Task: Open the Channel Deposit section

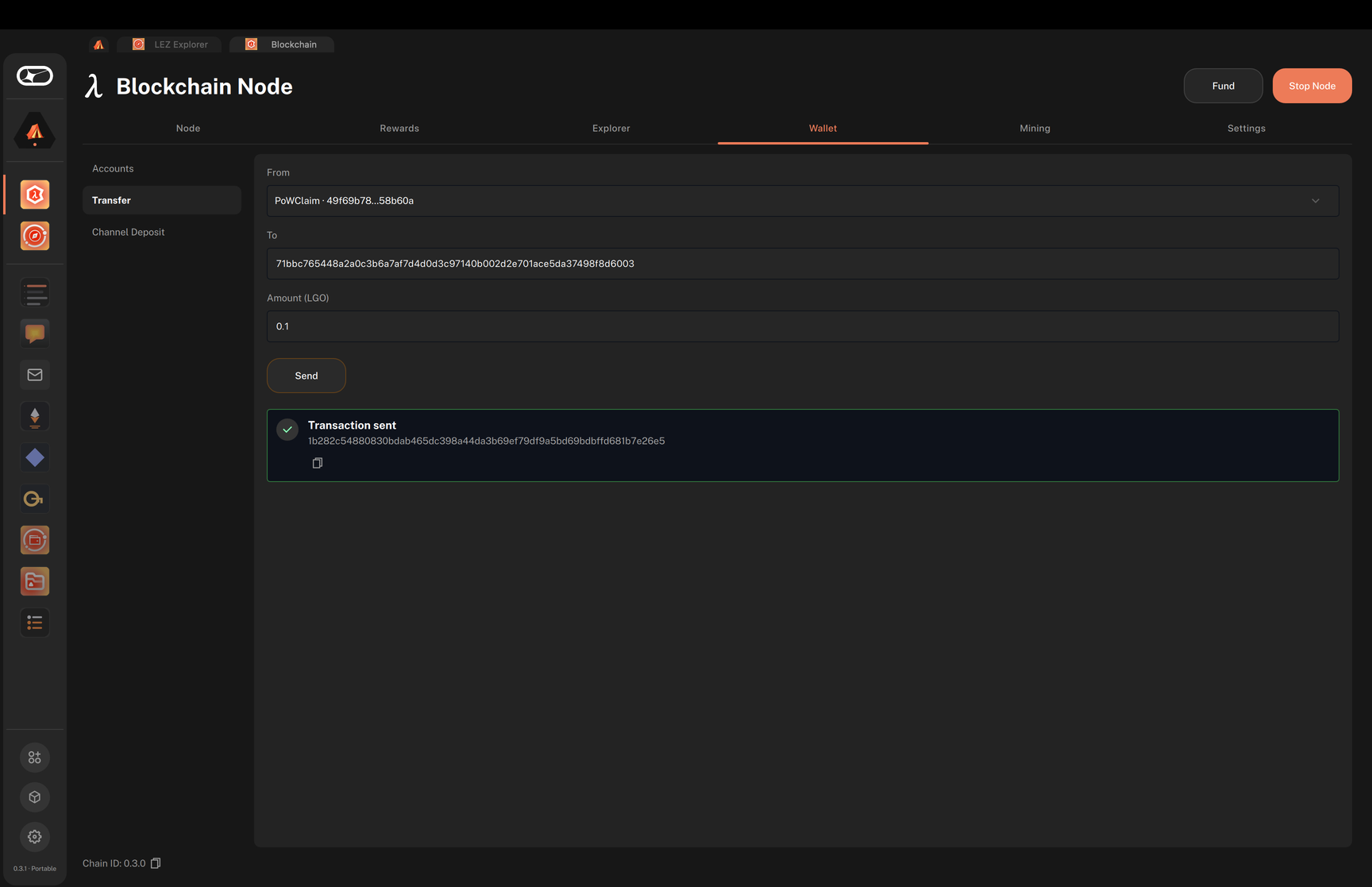Action: coord(162,232)
